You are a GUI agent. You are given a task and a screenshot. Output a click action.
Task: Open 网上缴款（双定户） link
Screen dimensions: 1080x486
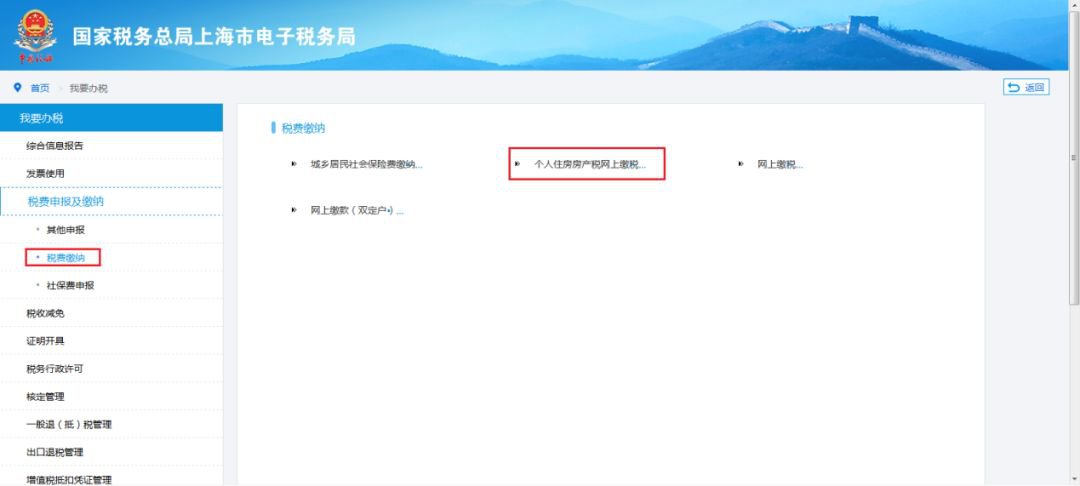point(356,211)
